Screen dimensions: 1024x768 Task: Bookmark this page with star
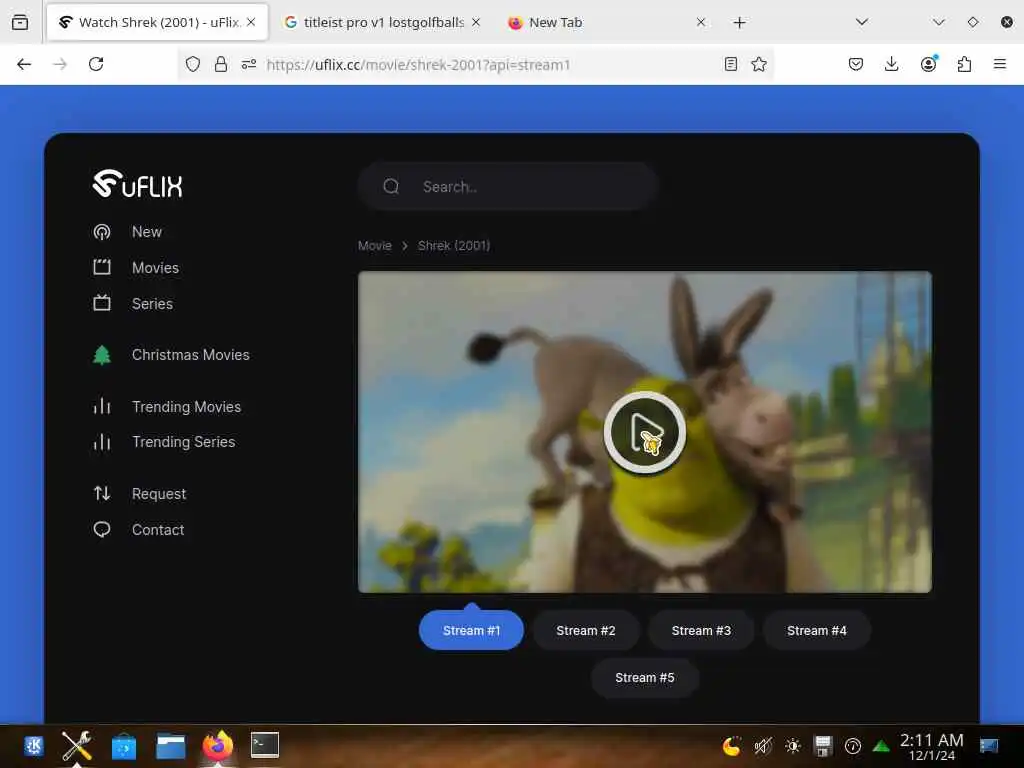[759, 64]
